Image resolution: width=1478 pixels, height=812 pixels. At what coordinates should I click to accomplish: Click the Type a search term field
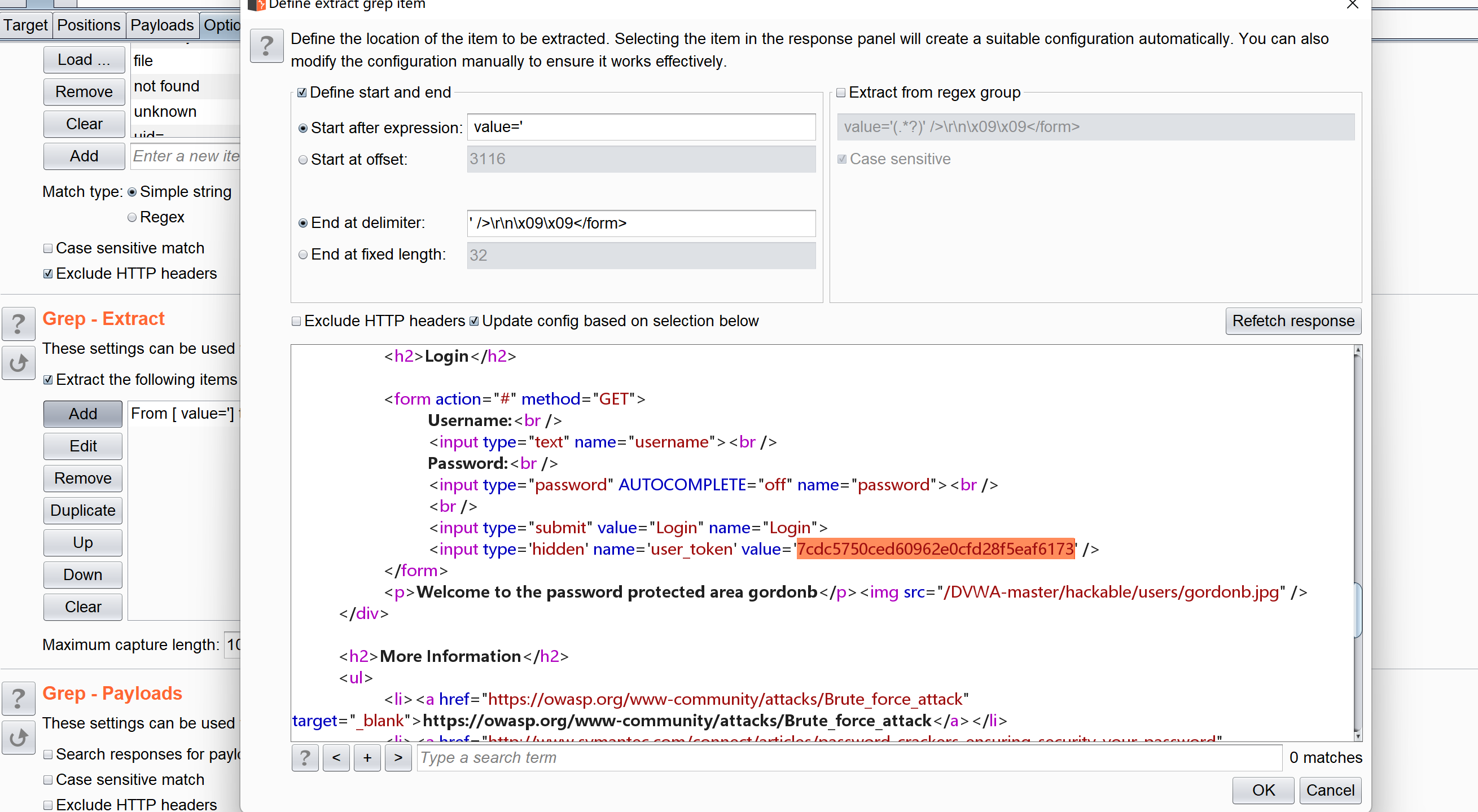[849, 757]
